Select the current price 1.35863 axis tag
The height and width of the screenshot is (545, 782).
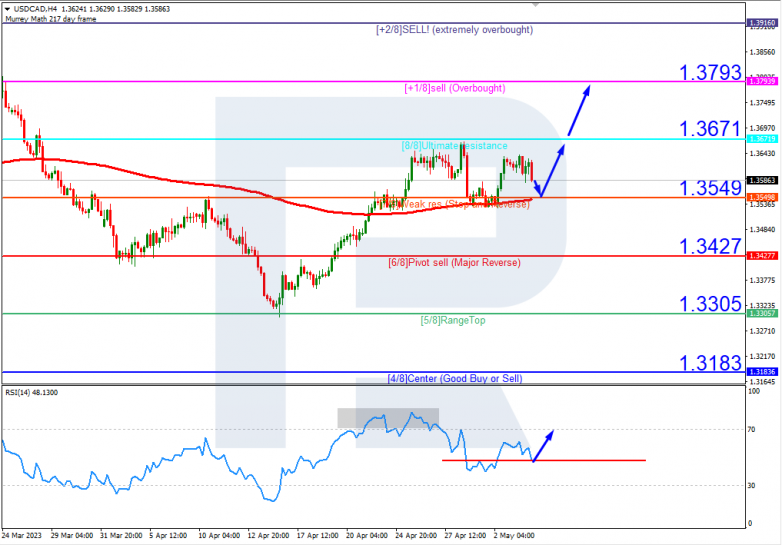pos(762,180)
